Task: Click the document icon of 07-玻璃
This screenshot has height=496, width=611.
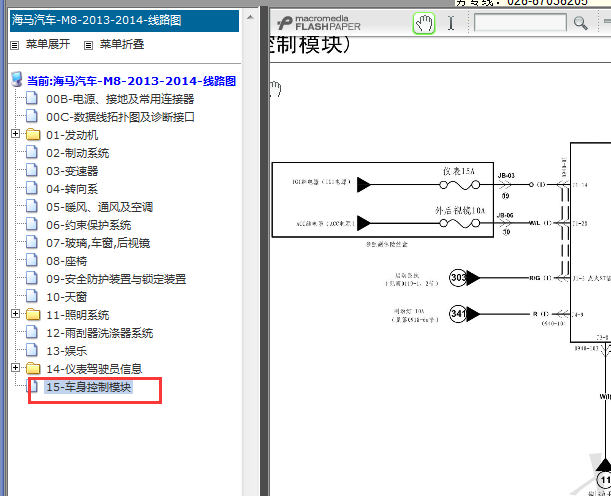Action: (32, 242)
